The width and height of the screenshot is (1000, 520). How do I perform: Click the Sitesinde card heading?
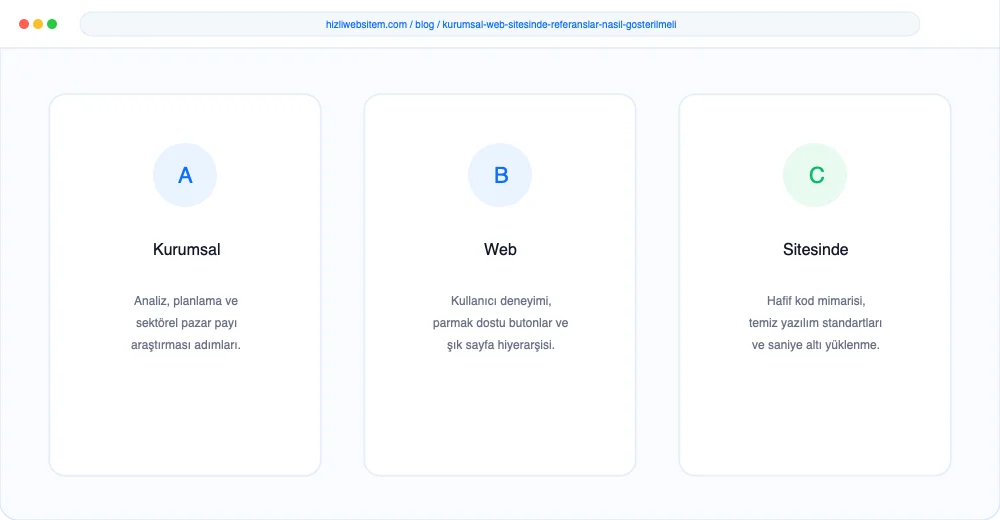pyautogui.click(x=815, y=249)
